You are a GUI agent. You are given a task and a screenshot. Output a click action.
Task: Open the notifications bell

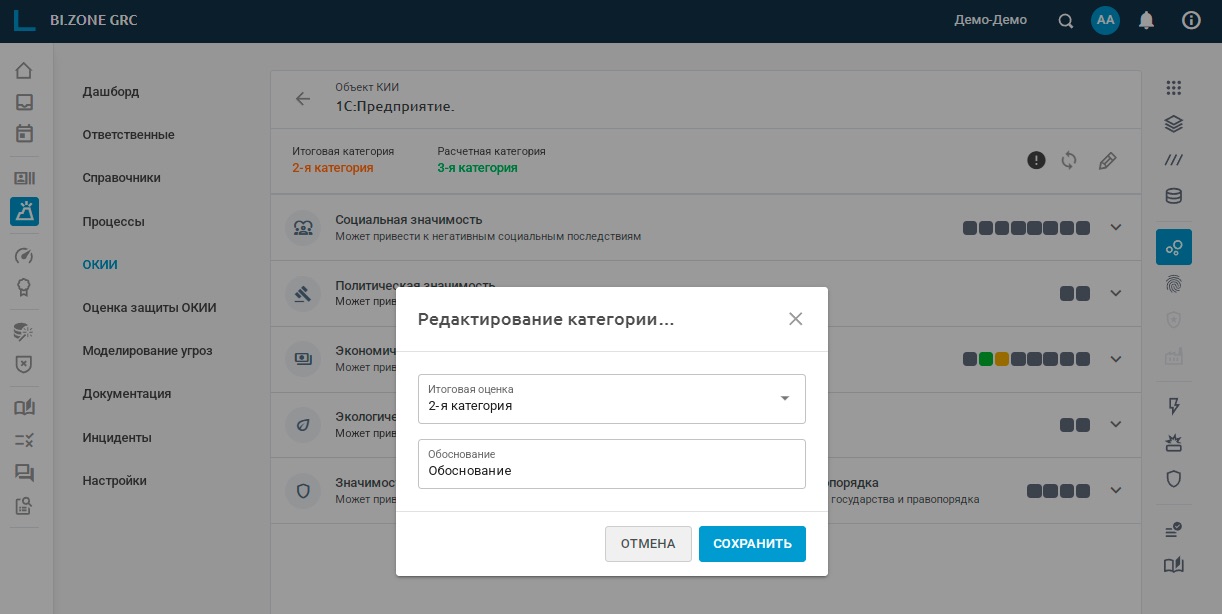[1147, 21]
